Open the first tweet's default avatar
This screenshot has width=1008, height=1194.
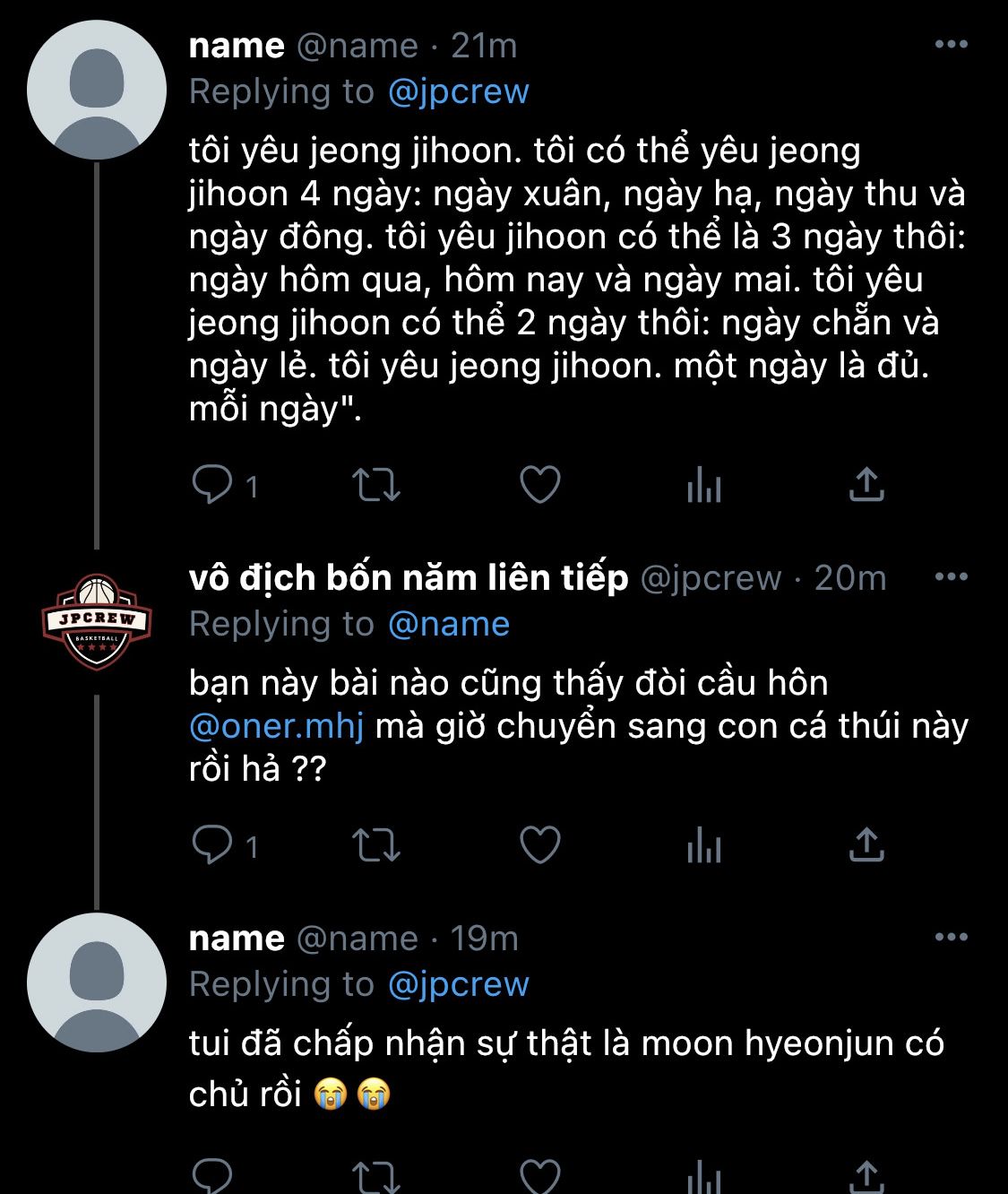coord(97,91)
